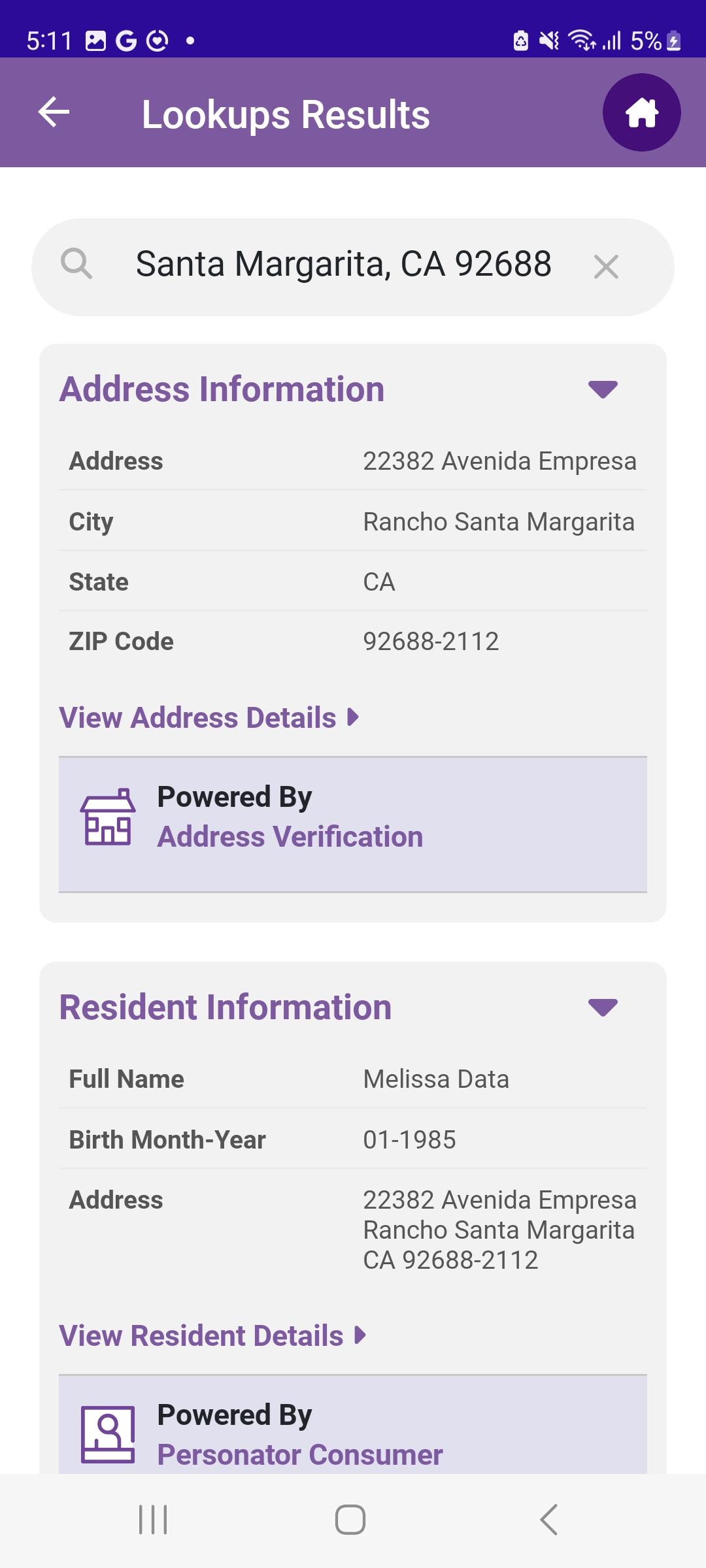Screen dimensions: 706x1568
Task: Tap the Android home navigation button
Action: click(350, 1520)
